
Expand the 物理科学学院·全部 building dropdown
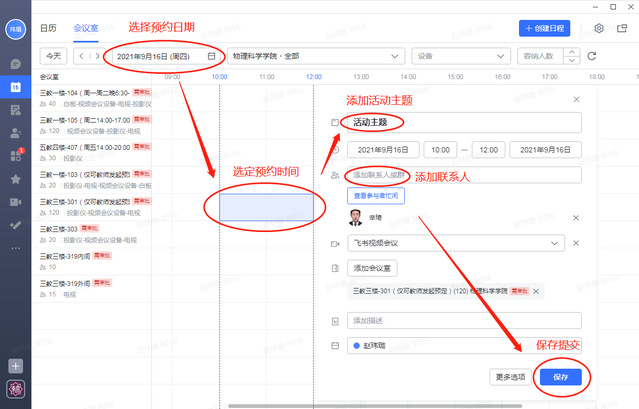(x=314, y=56)
